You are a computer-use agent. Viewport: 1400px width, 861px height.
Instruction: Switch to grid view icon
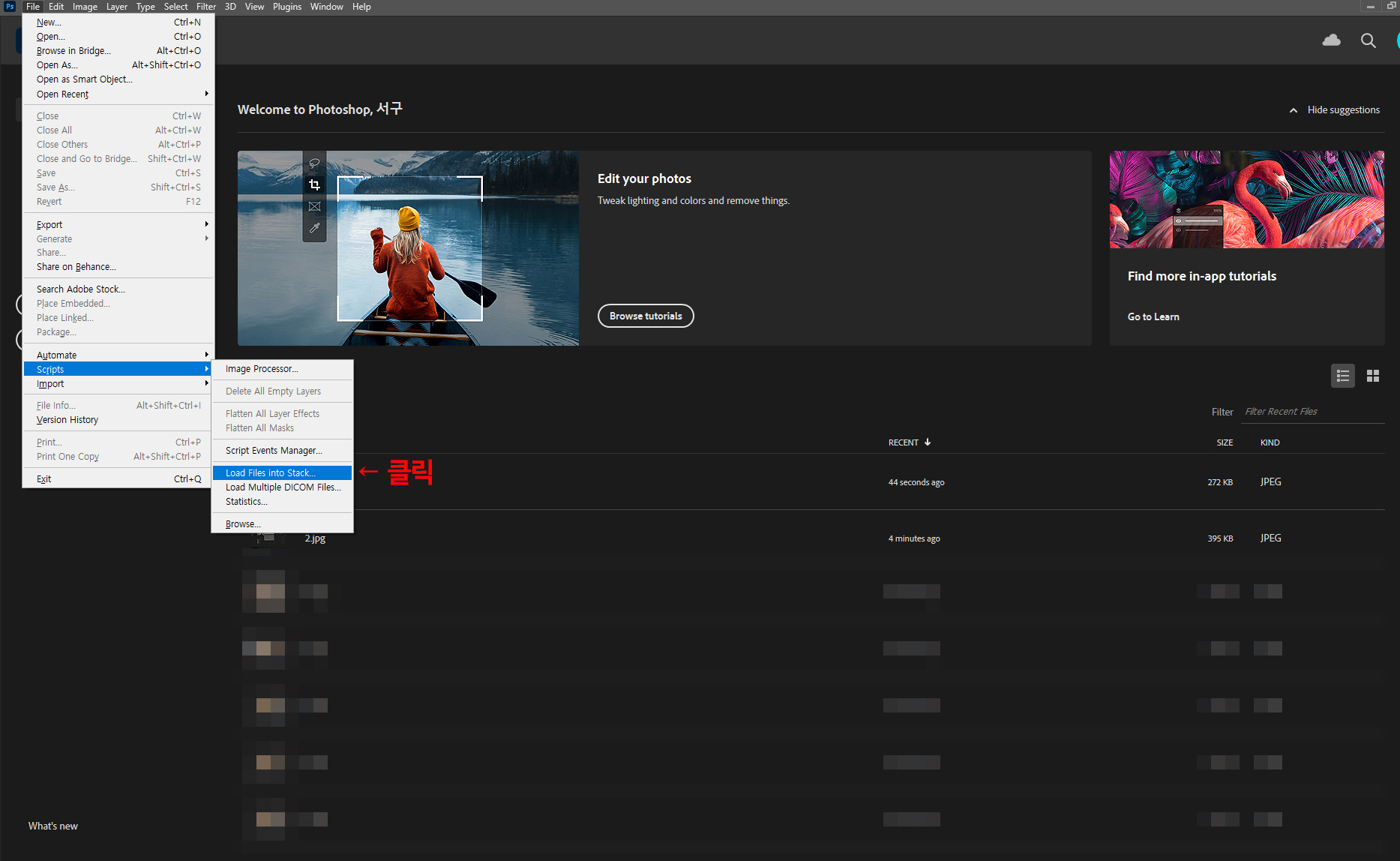click(1373, 376)
